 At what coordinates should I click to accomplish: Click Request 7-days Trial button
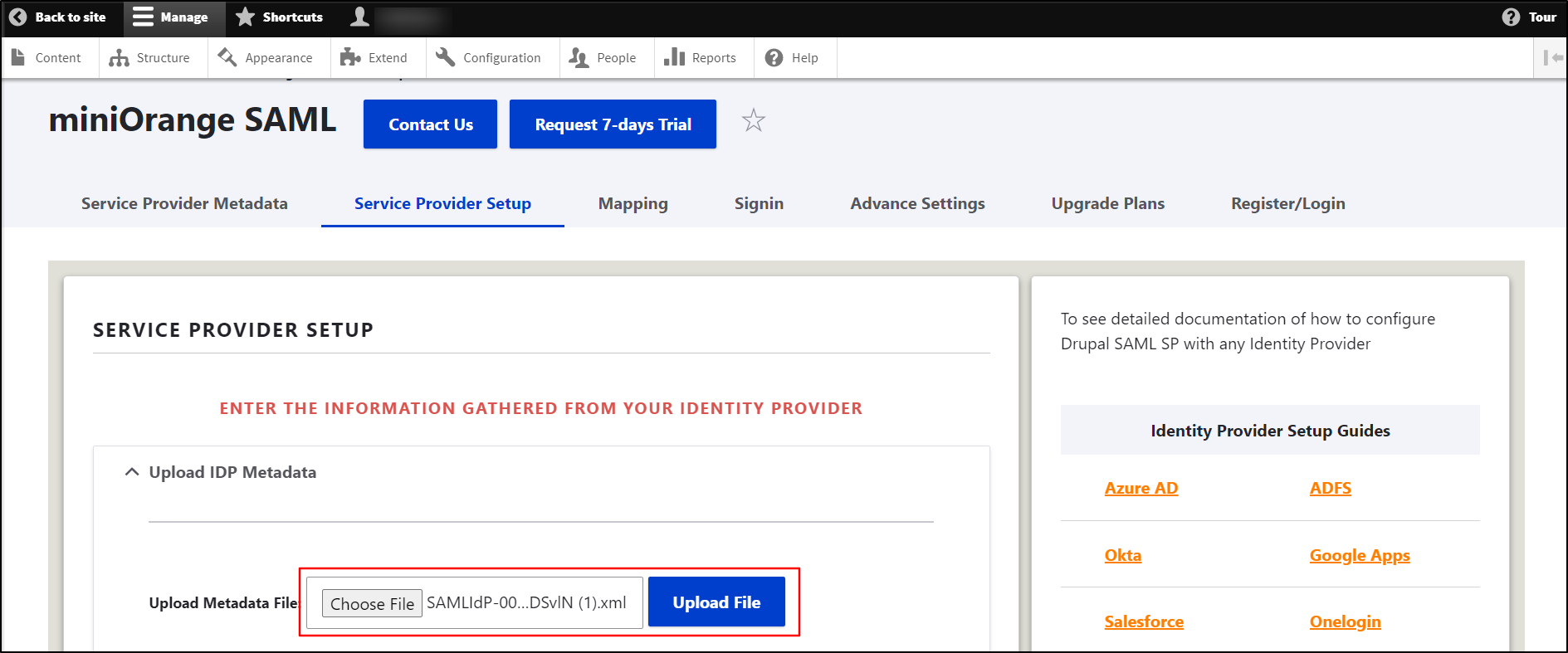point(613,124)
